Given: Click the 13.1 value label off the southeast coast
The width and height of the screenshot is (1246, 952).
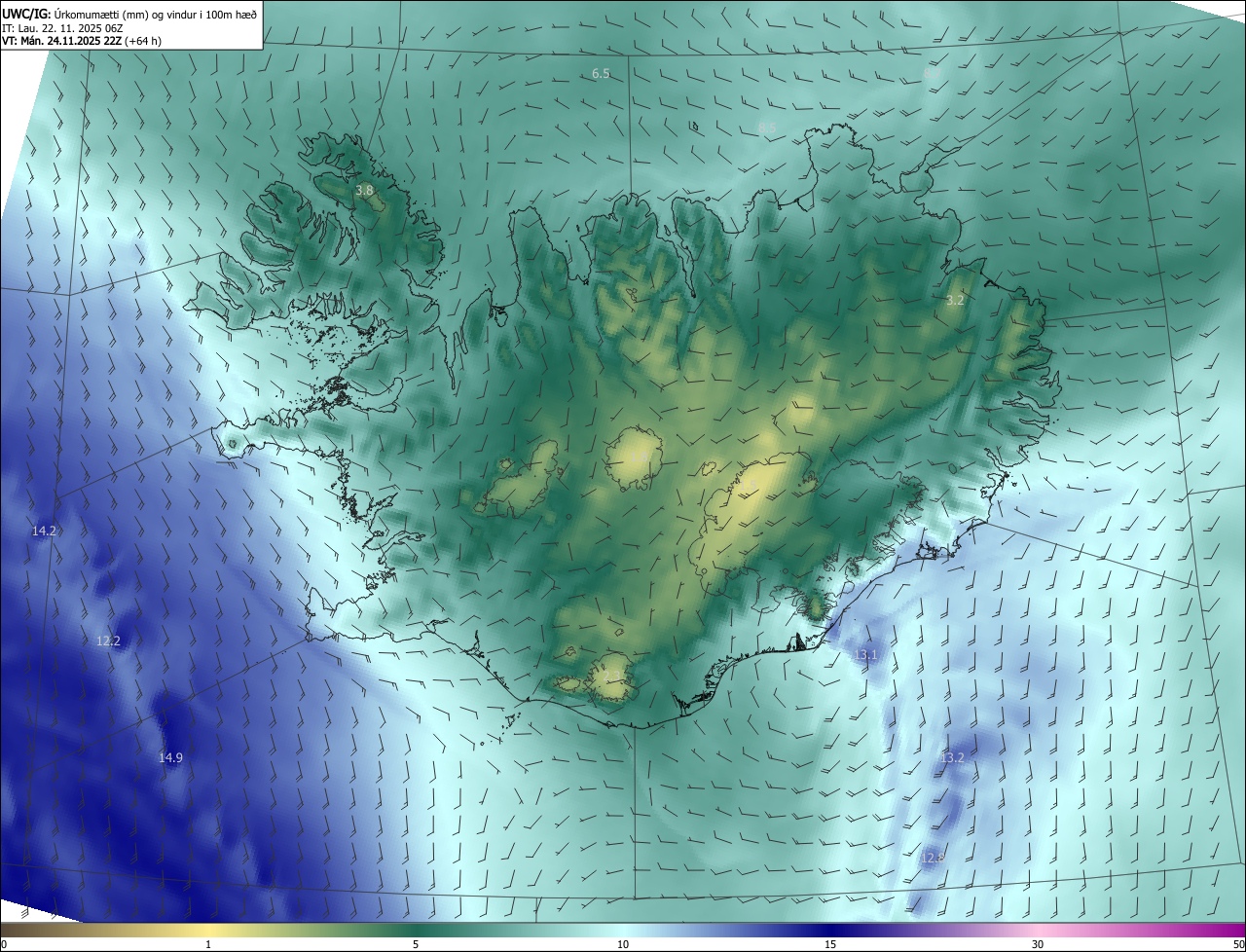Looking at the screenshot, I should [866, 655].
